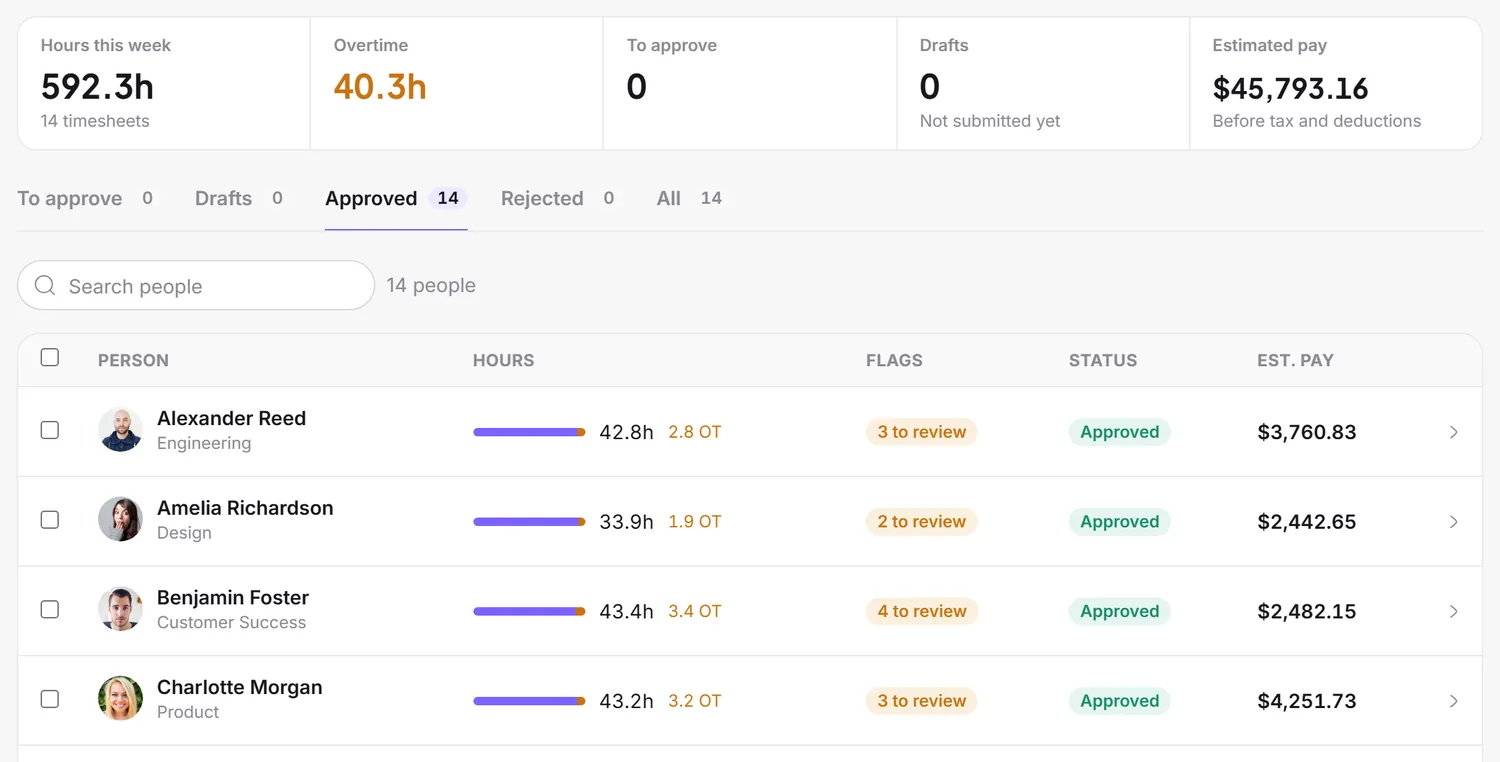
Task: Check the box for Alexander Reed
Action: pos(49,430)
